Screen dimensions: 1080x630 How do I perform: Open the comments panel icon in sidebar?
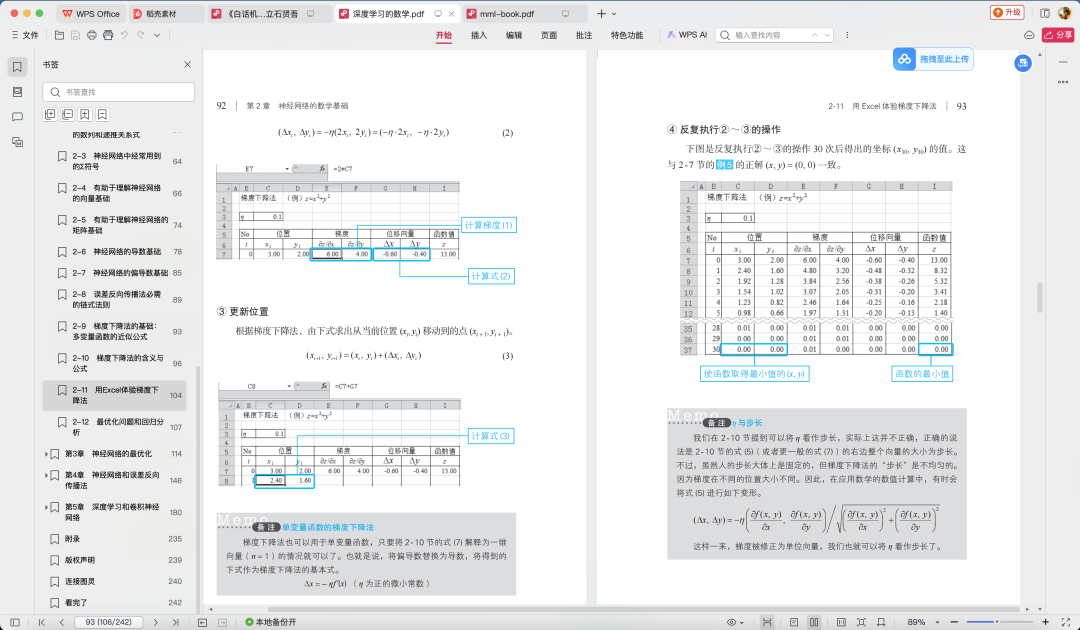[17, 117]
